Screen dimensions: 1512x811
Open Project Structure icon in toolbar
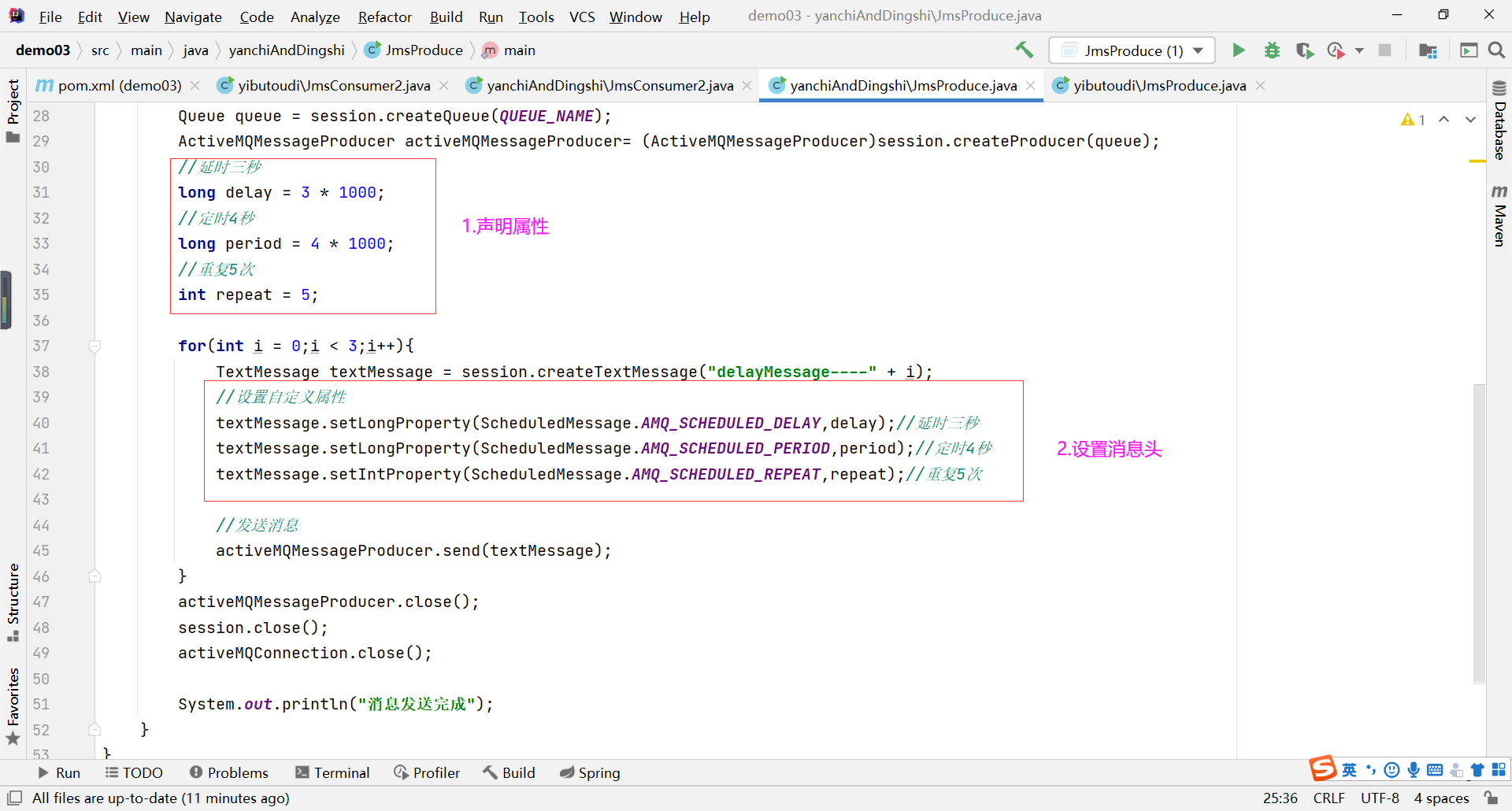1428,50
